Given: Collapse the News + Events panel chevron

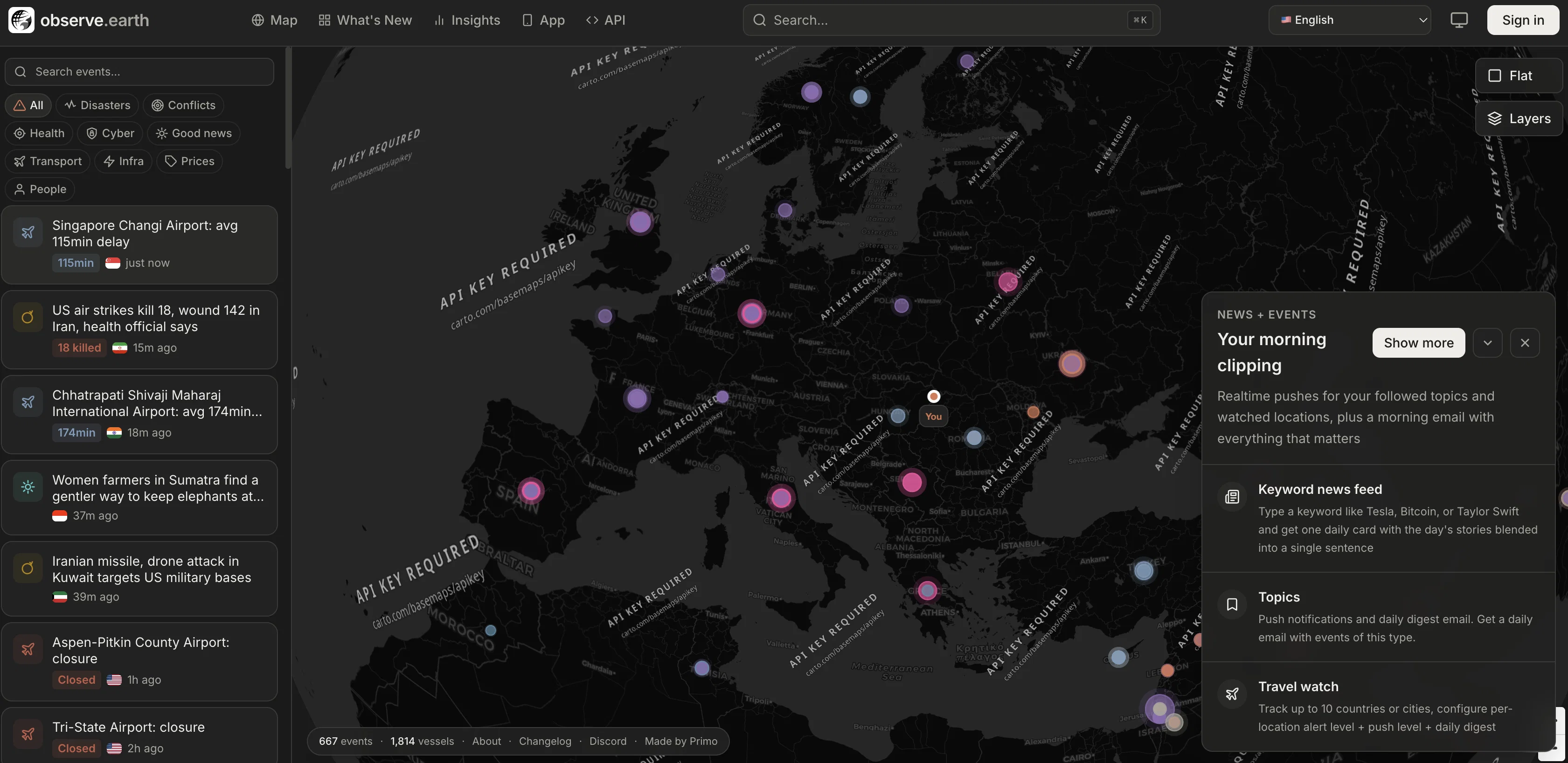Looking at the screenshot, I should click(1487, 343).
